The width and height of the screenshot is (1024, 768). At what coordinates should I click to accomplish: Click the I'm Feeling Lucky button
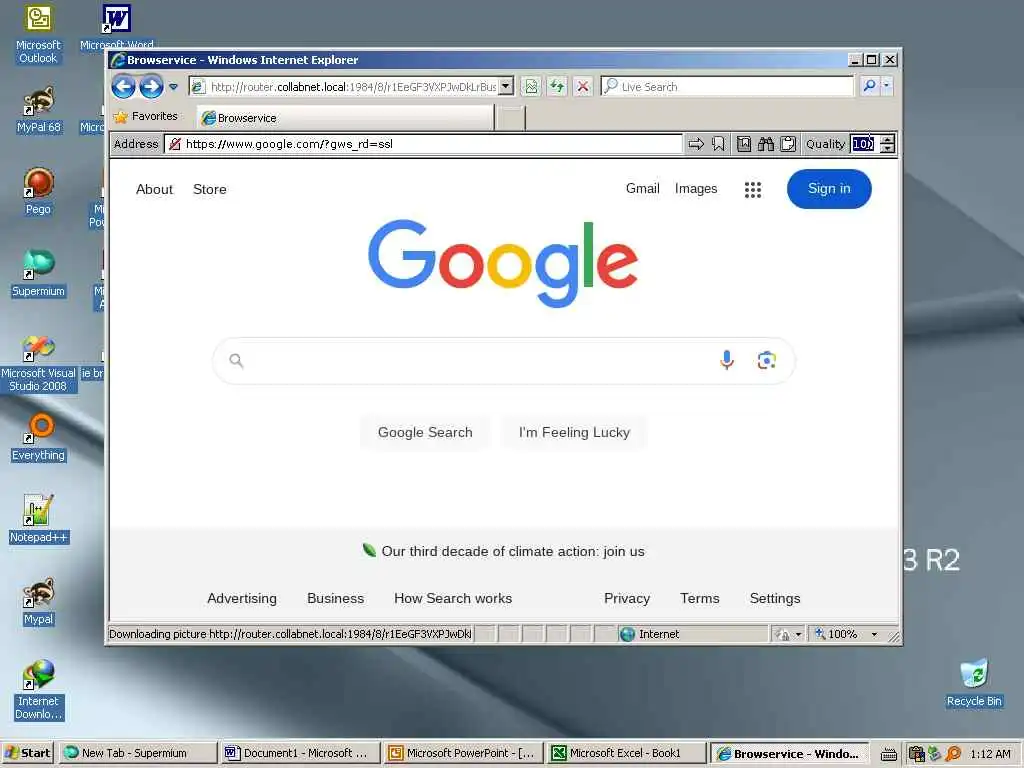pos(574,432)
